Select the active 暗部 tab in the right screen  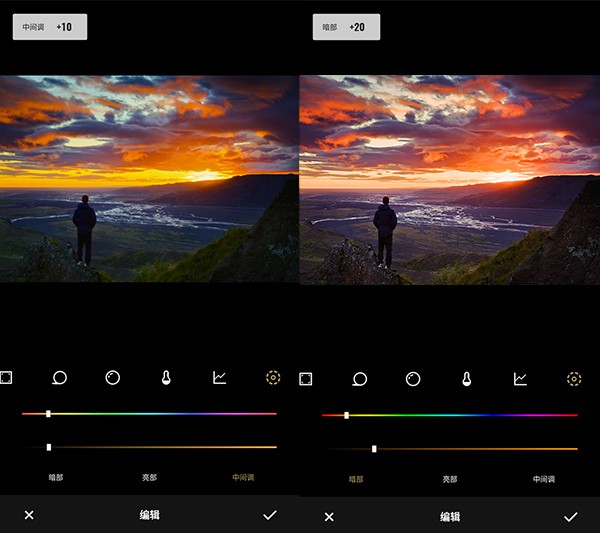point(356,479)
